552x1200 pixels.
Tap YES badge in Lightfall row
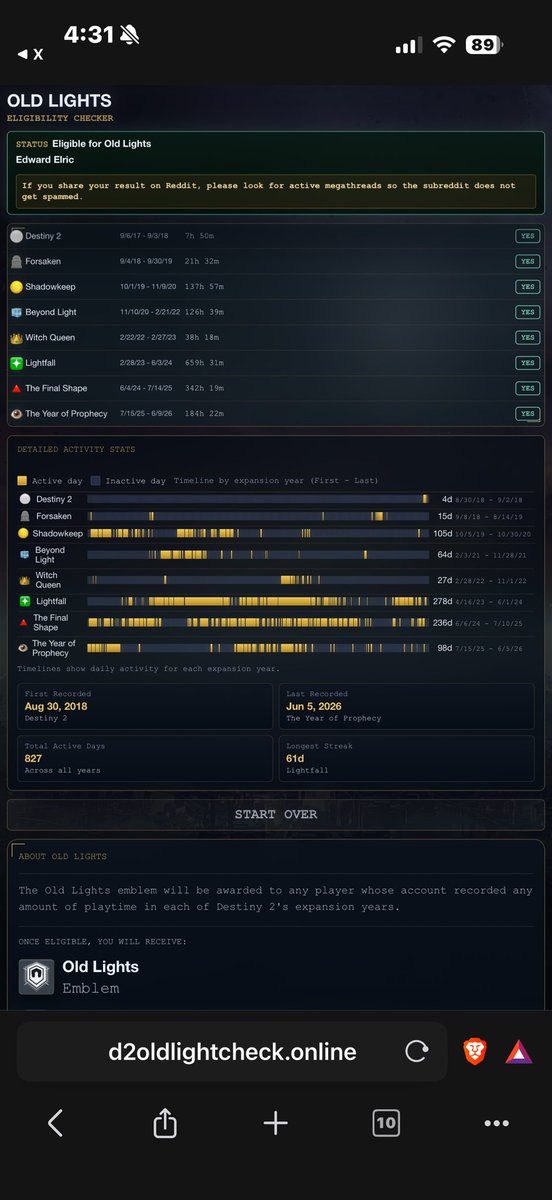pyautogui.click(x=527, y=363)
